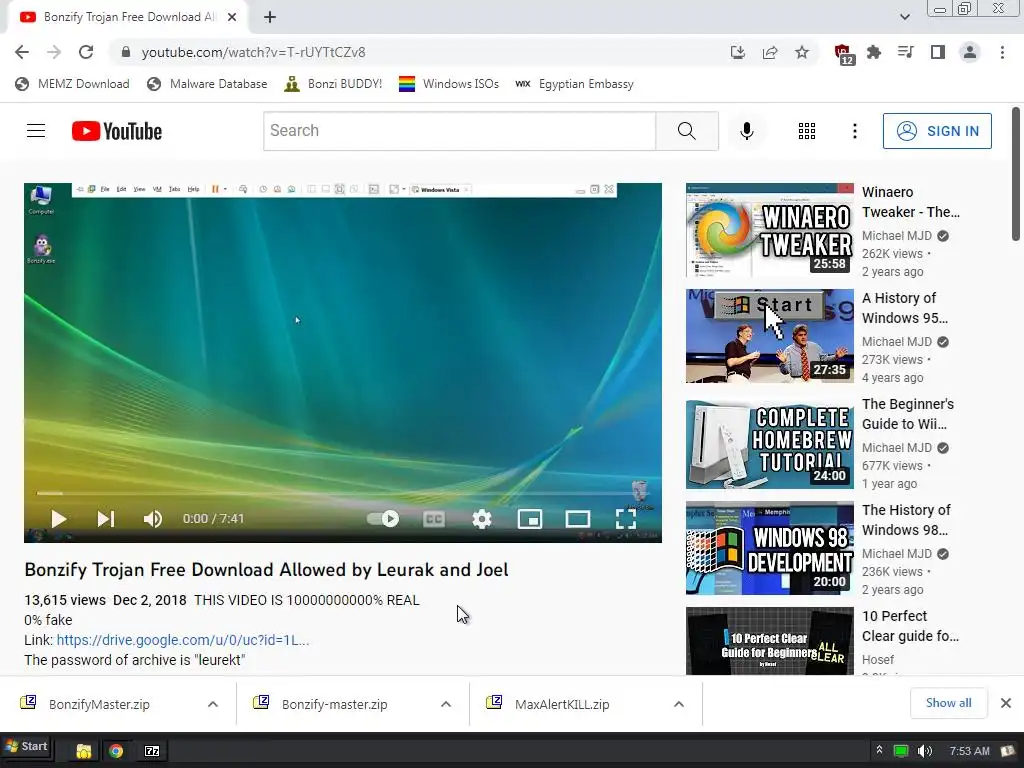Enable miniplayer mode
Viewport: 1024px width, 768px height.
tap(530, 519)
